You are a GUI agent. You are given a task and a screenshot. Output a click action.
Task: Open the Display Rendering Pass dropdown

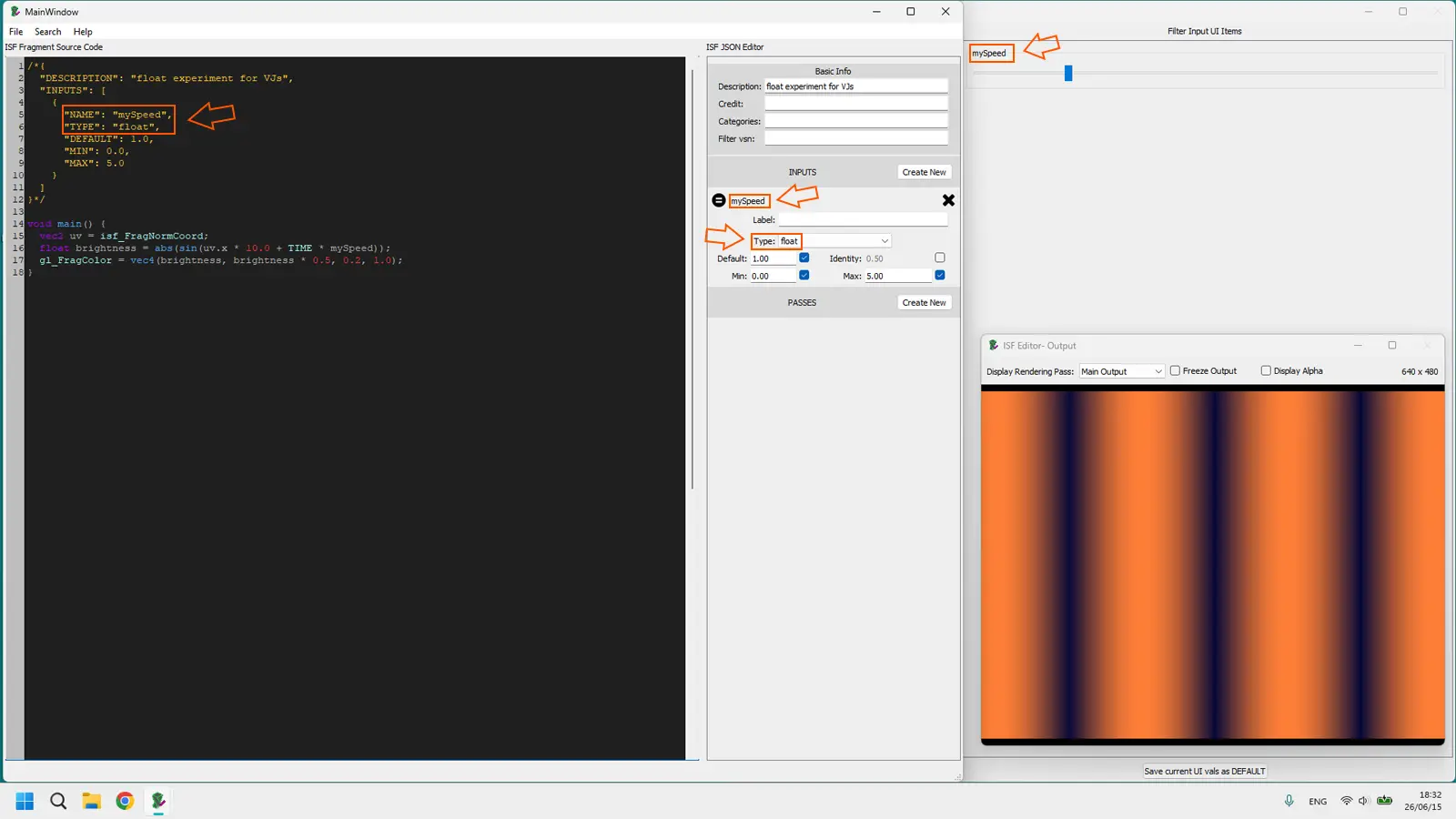coord(1121,371)
